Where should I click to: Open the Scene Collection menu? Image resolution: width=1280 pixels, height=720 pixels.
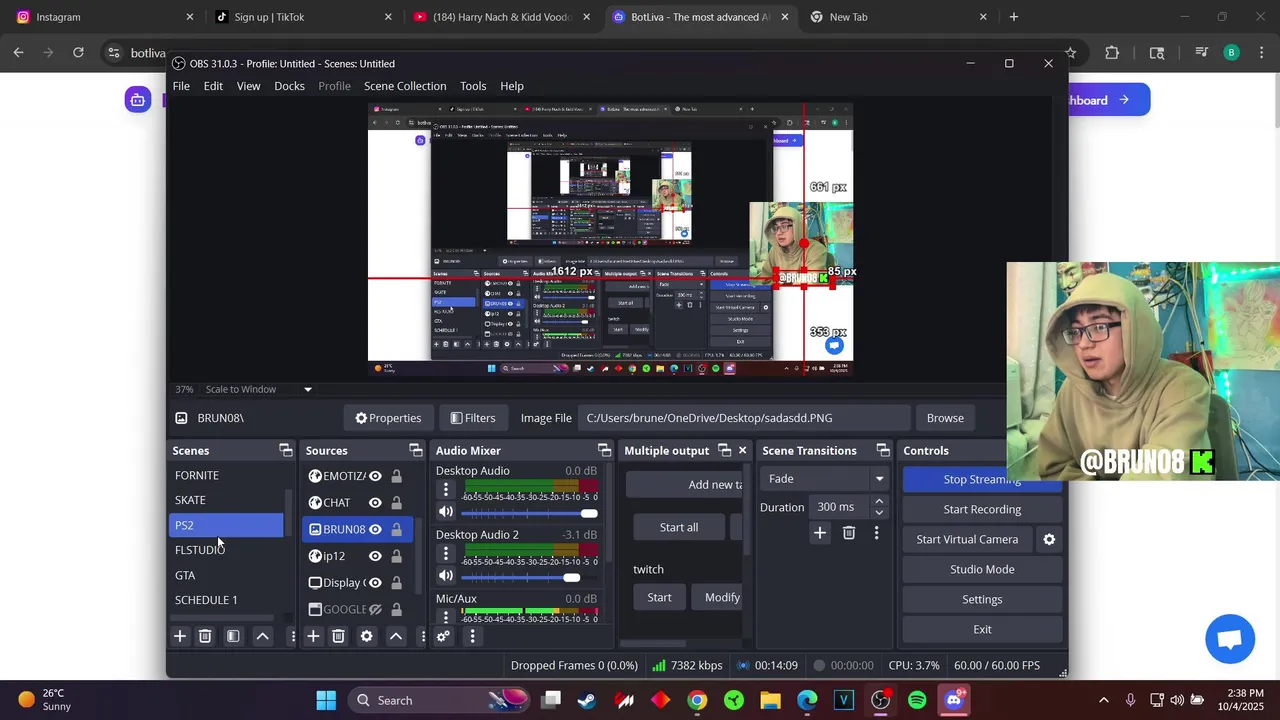coord(405,86)
